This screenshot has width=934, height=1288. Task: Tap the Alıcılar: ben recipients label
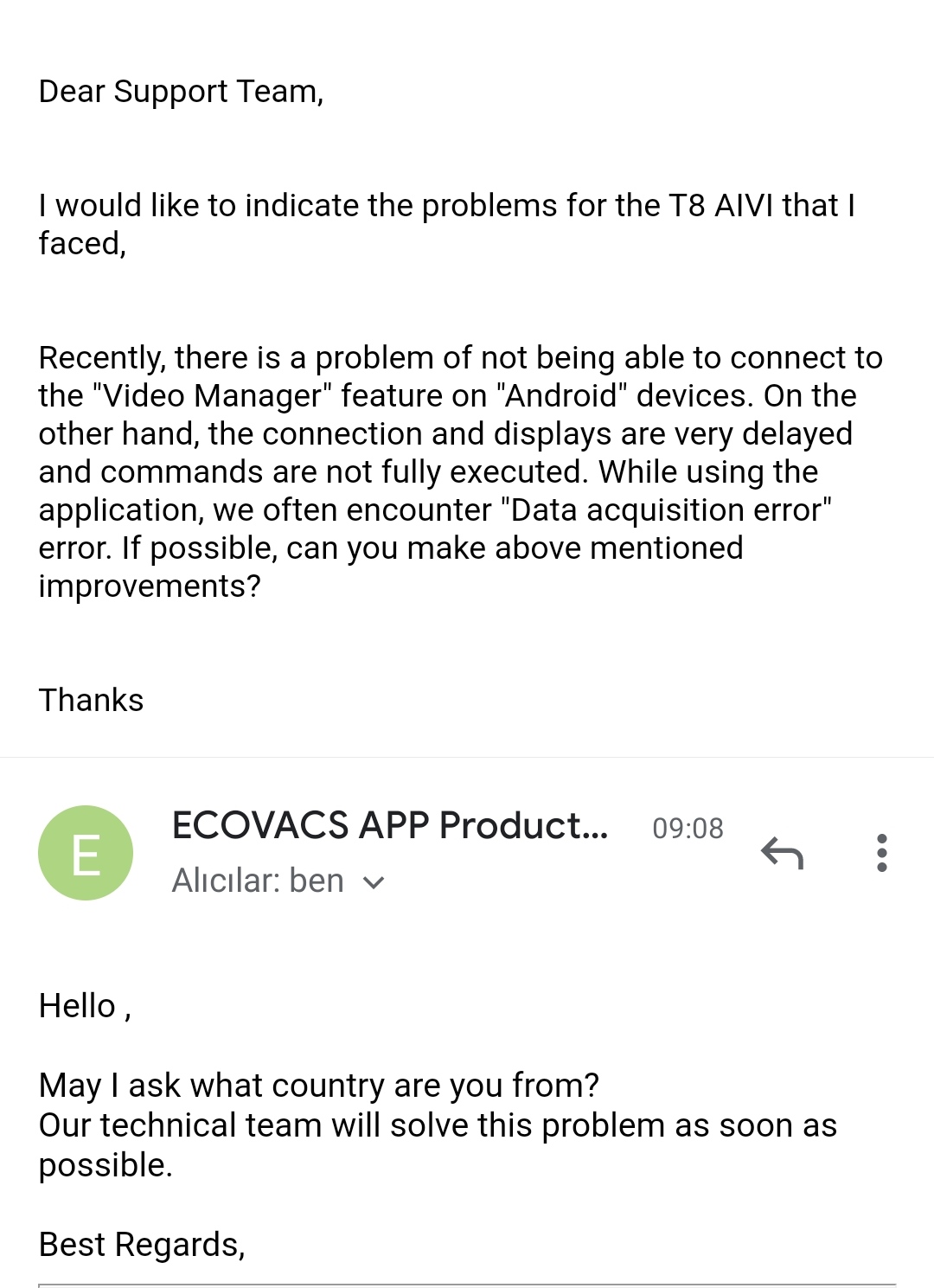tap(258, 881)
